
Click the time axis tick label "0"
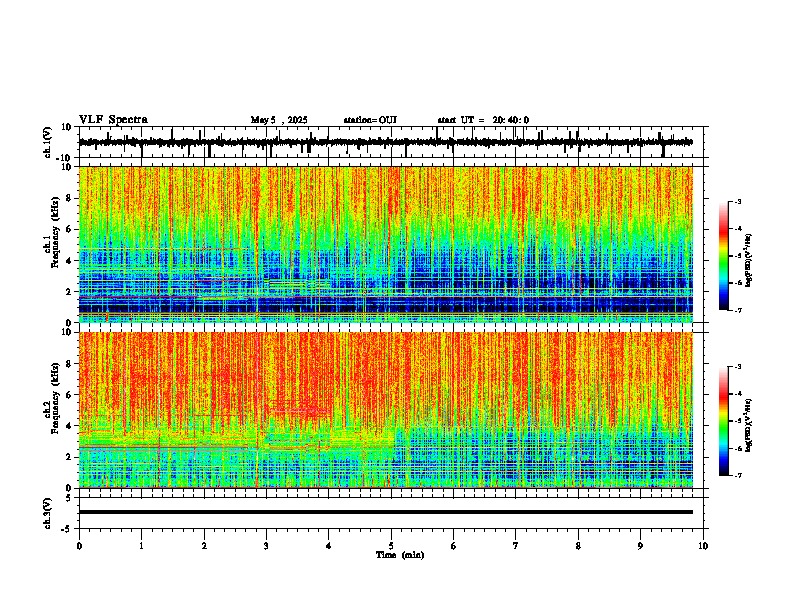pyautogui.click(x=79, y=546)
